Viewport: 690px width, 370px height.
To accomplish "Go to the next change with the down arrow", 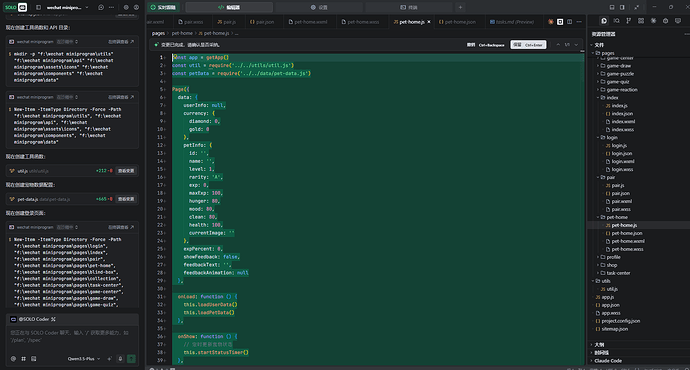I will pyautogui.click(x=576, y=45).
